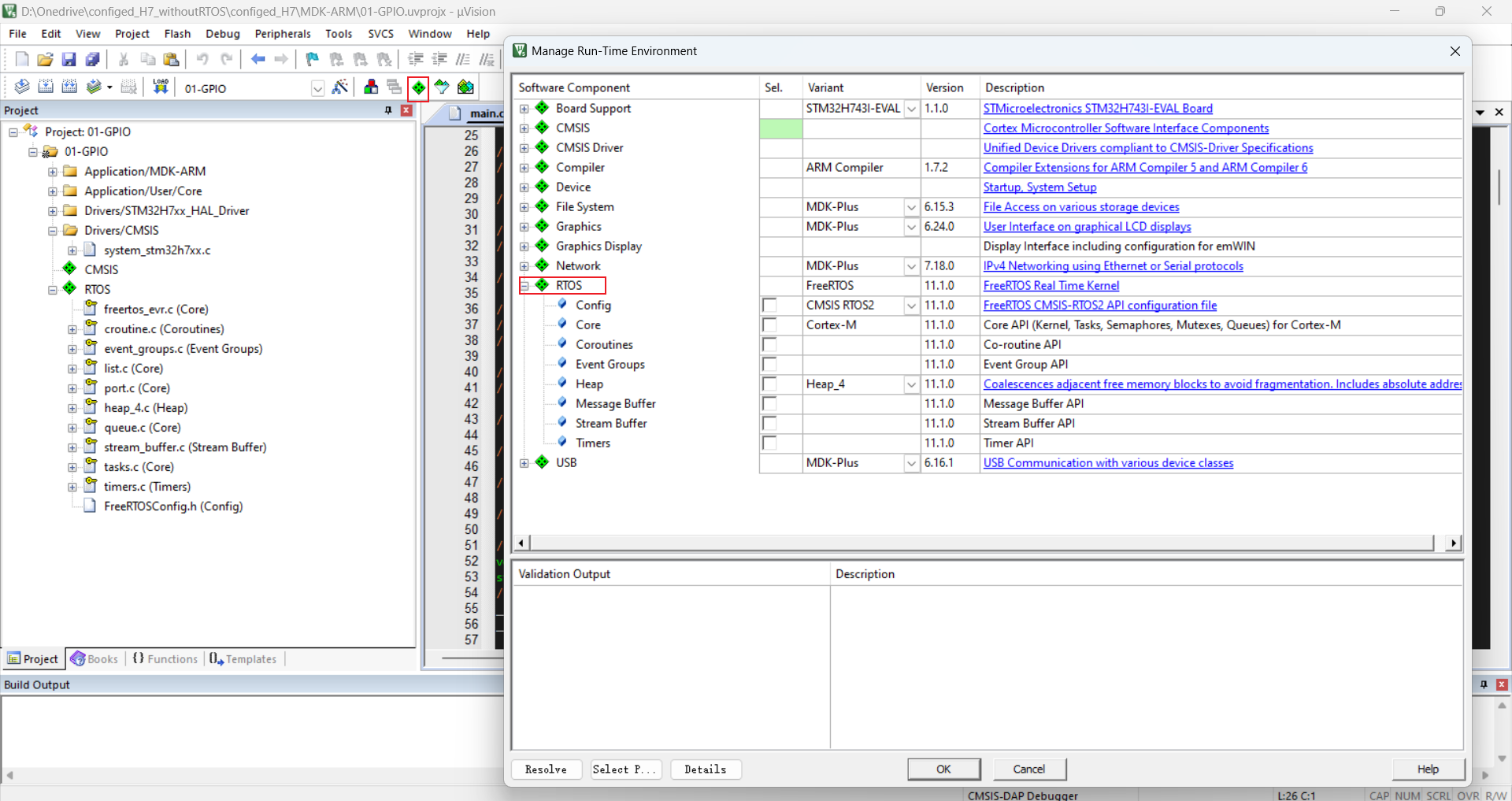Click the Paste toolbar icon
Screen dimensions: 1512x801
click(x=171, y=59)
